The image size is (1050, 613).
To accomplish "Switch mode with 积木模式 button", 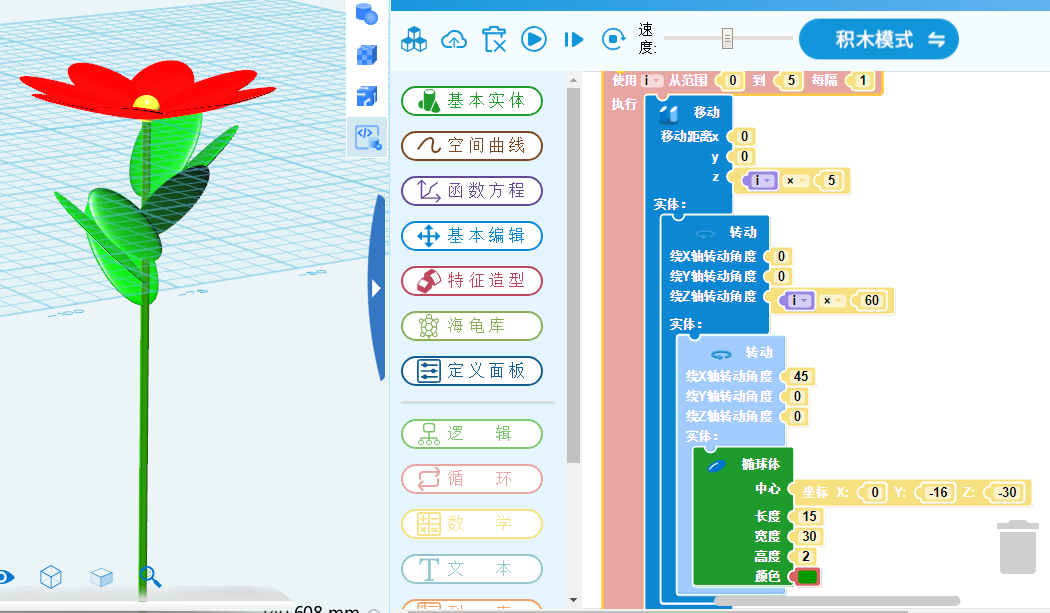I will tap(879, 40).
